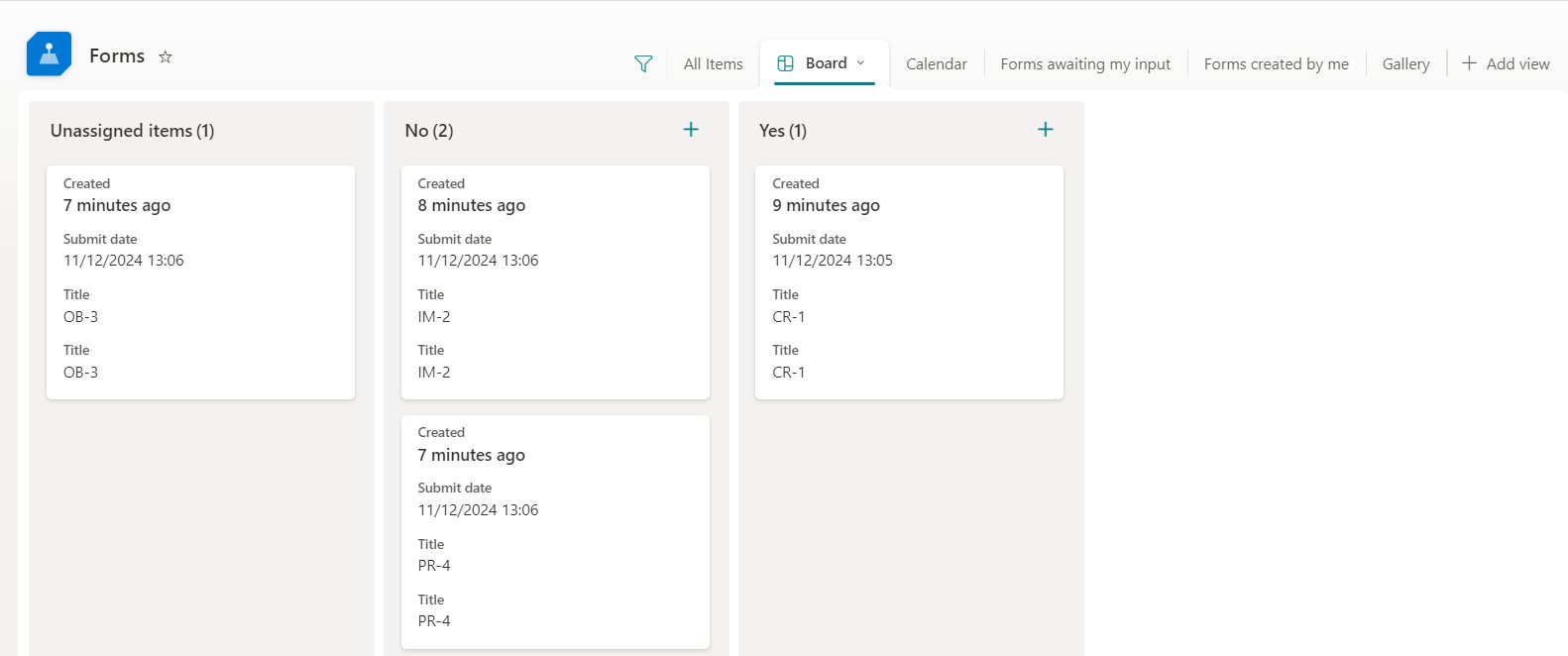Switch to the Gallery view

1405,63
